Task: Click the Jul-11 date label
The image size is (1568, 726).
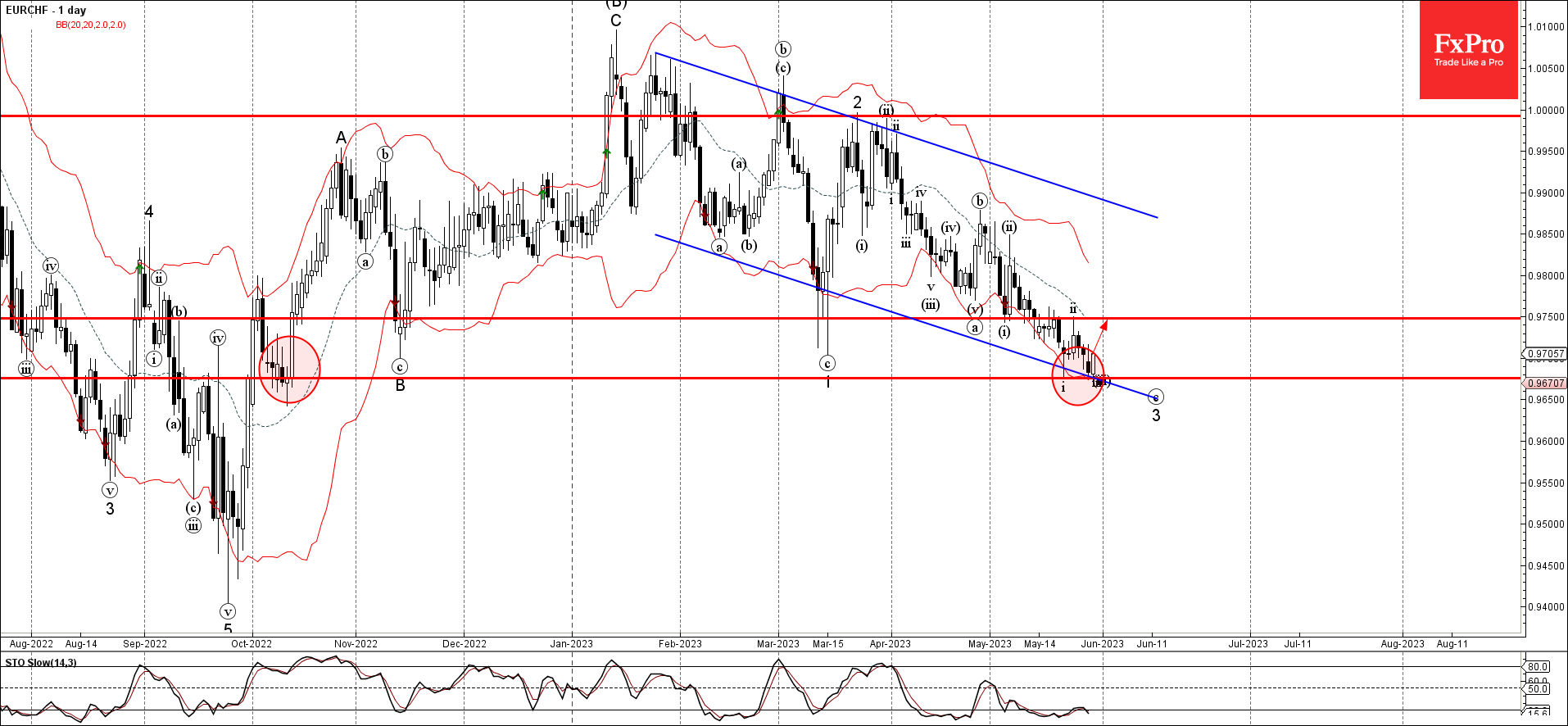Action: [x=1298, y=644]
